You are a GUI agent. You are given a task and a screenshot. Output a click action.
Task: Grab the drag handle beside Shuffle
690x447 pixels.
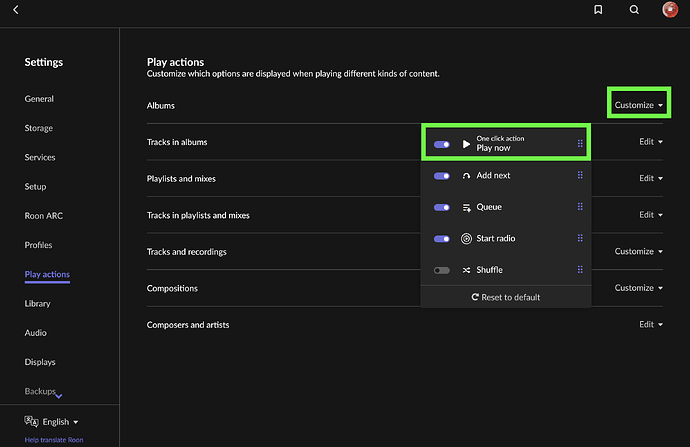click(x=580, y=270)
